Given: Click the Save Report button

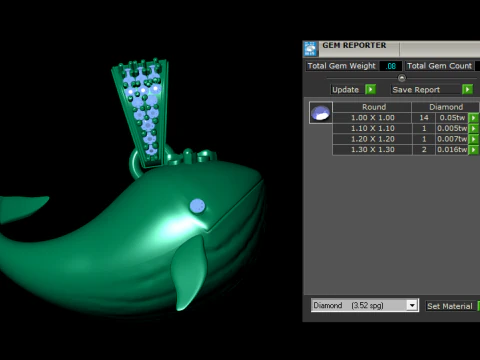Looking at the screenshot, I should [x=426, y=89].
